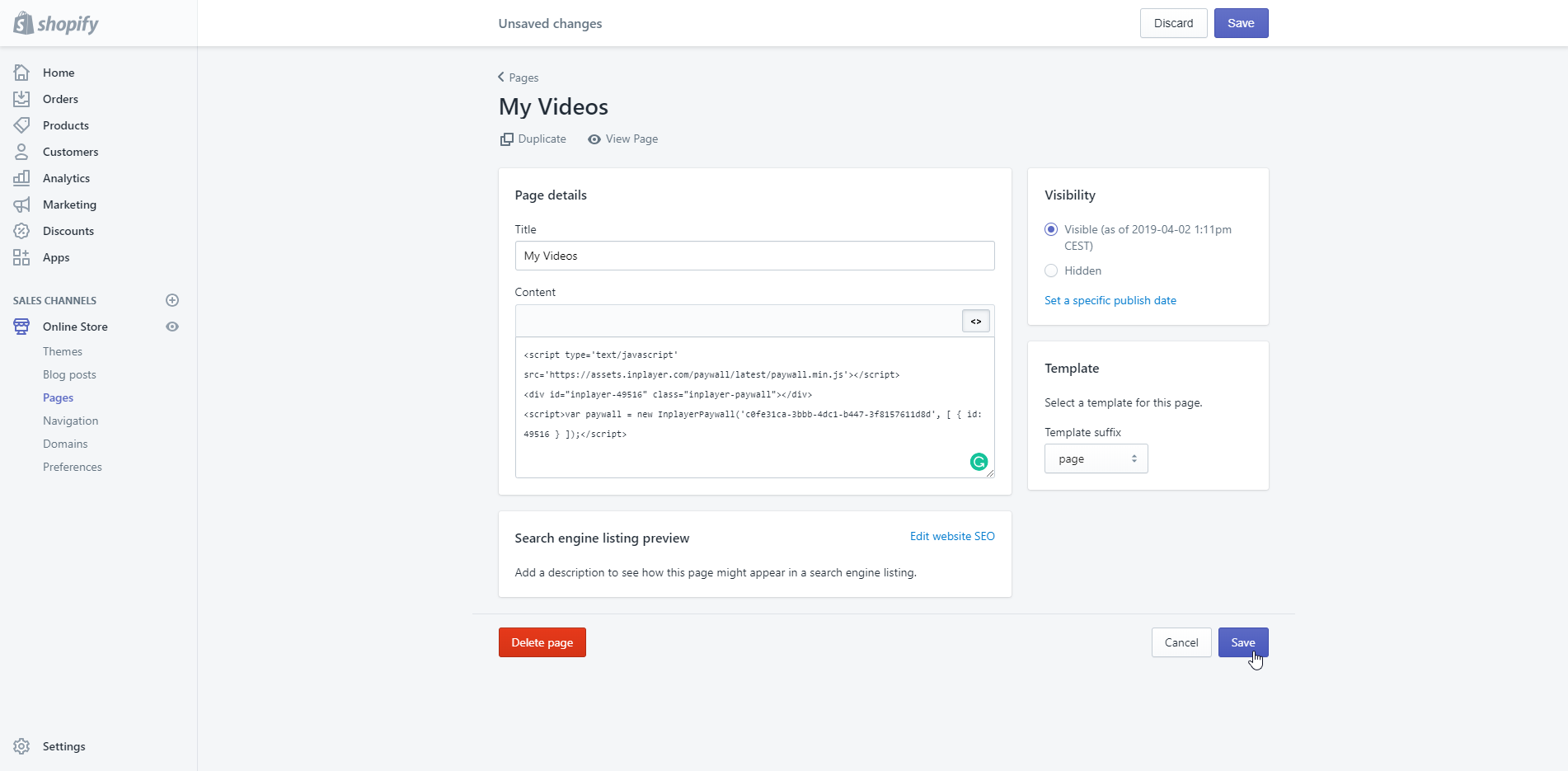Click Save in the top bar

[x=1241, y=23]
